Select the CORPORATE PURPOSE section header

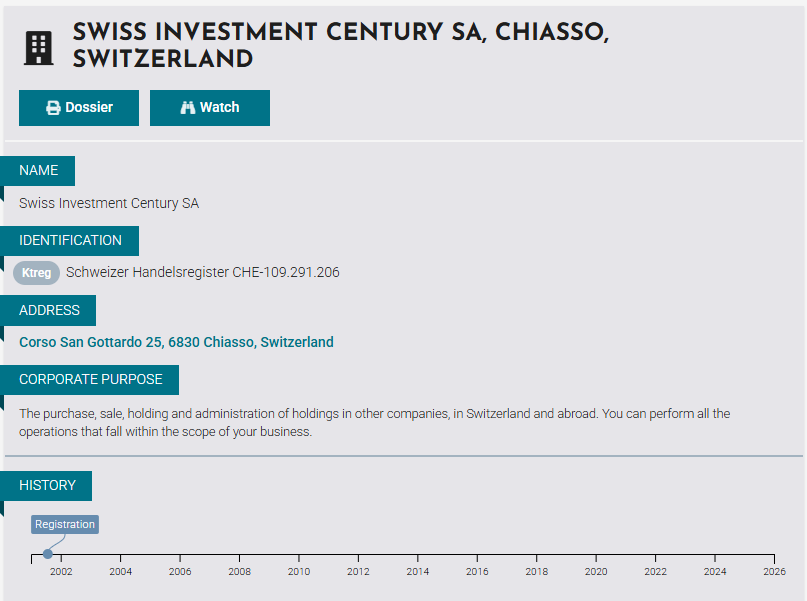click(x=90, y=380)
